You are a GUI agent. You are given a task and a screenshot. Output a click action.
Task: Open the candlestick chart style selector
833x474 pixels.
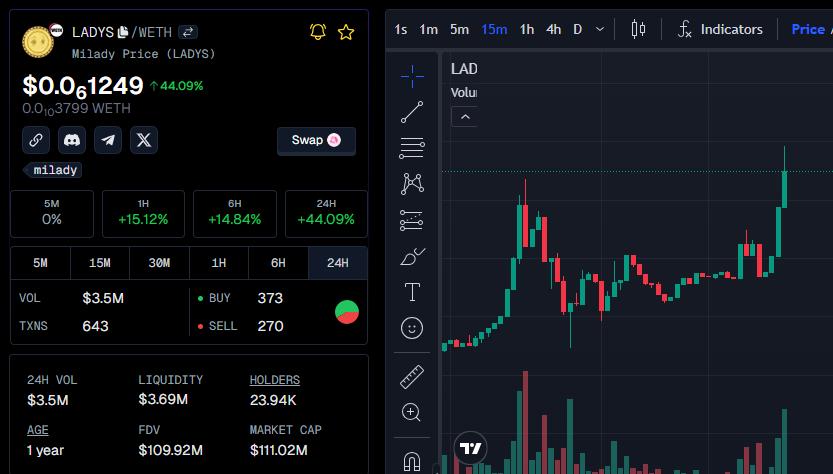pos(638,29)
